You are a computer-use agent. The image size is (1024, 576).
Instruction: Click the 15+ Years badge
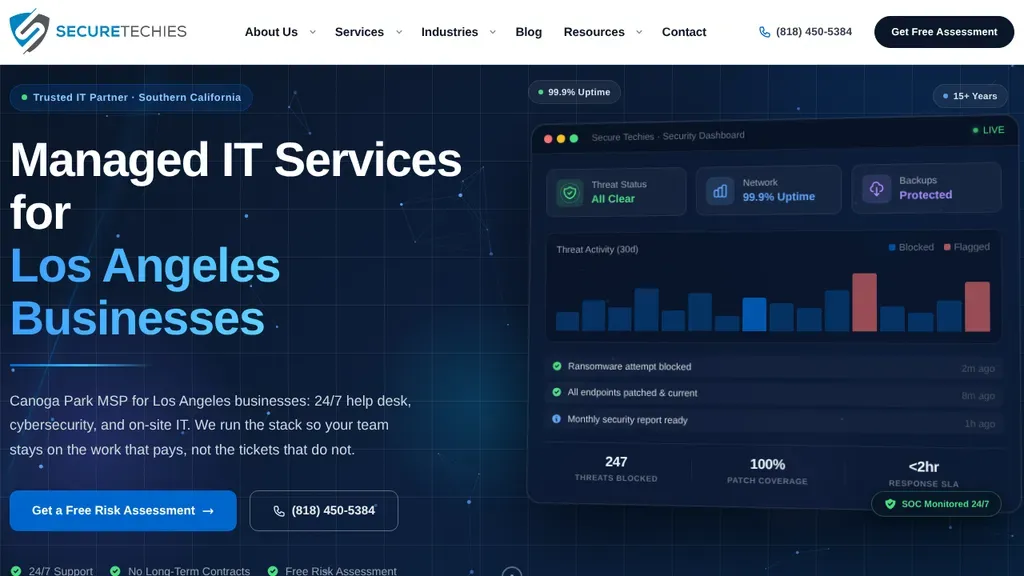(970, 96)
